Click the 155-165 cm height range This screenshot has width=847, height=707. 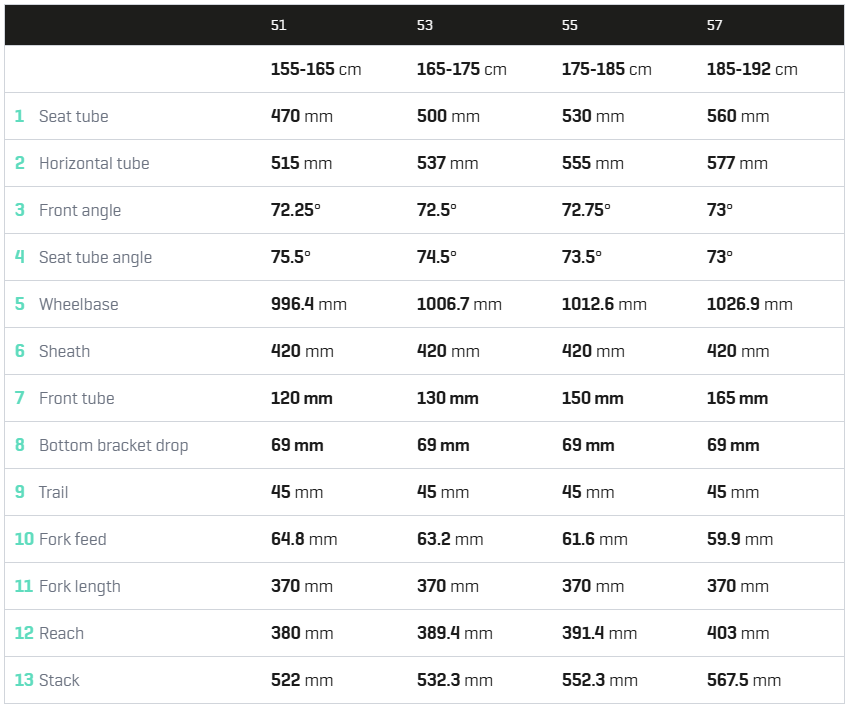(315, 69)
